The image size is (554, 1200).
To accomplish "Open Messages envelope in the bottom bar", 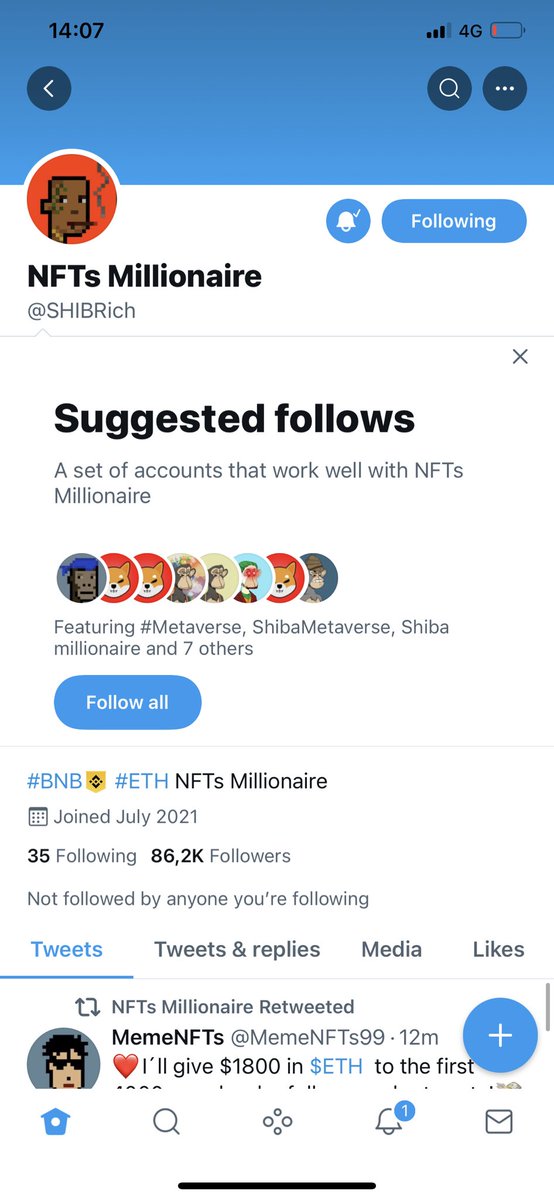I will click(x=498, y=1122).
